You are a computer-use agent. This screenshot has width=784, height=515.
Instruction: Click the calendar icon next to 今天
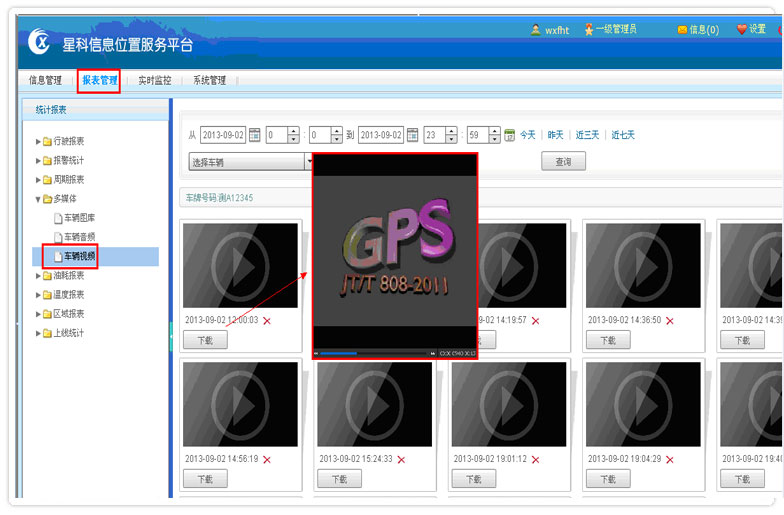tap(509, 135)
